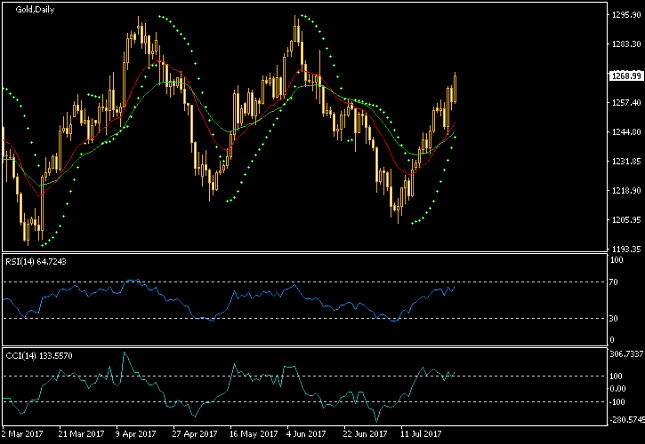Click the 27 Apr 2017 date label

(x=195, y=434)
